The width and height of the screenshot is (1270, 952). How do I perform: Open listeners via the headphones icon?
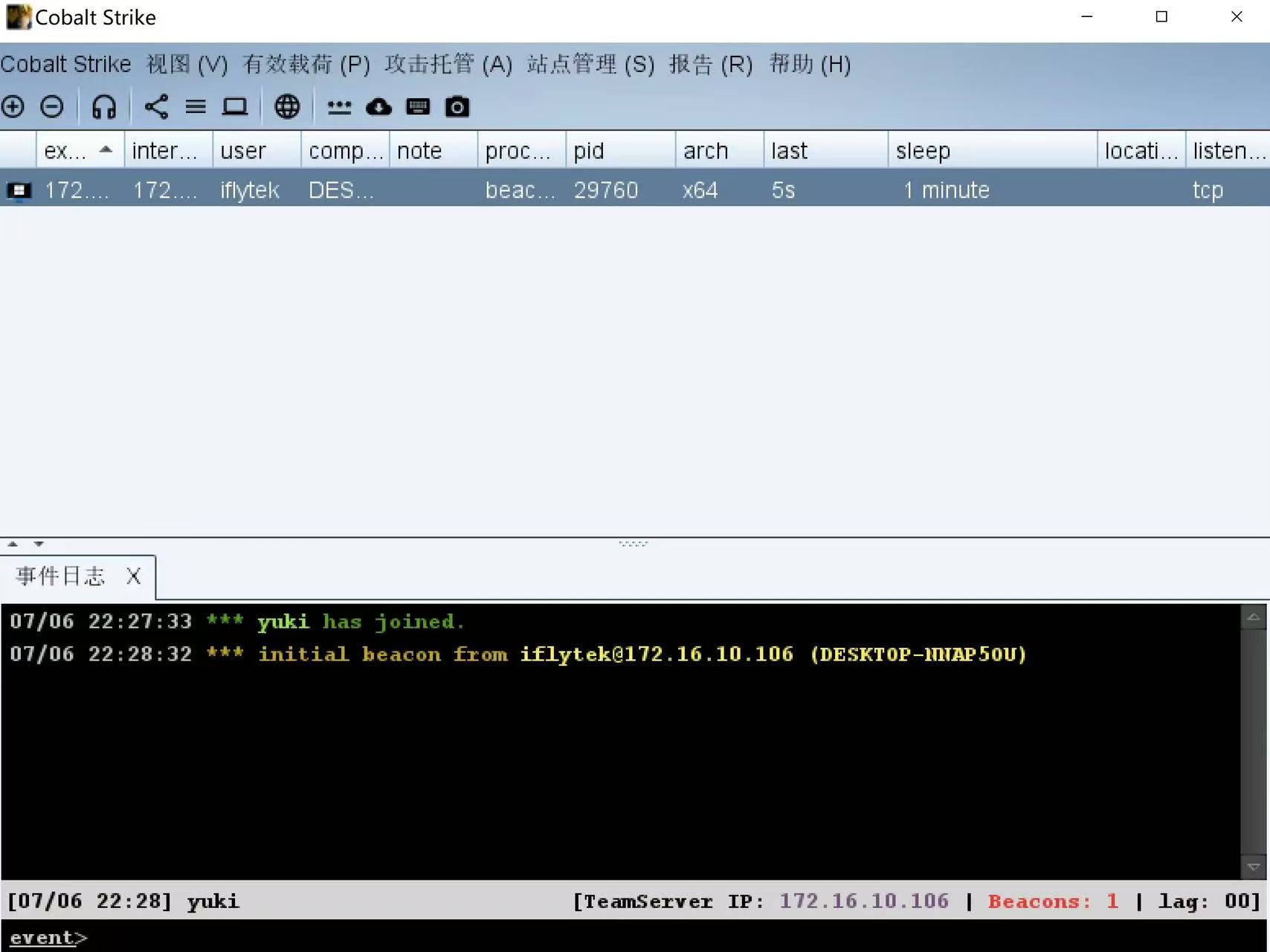(104, 107)
